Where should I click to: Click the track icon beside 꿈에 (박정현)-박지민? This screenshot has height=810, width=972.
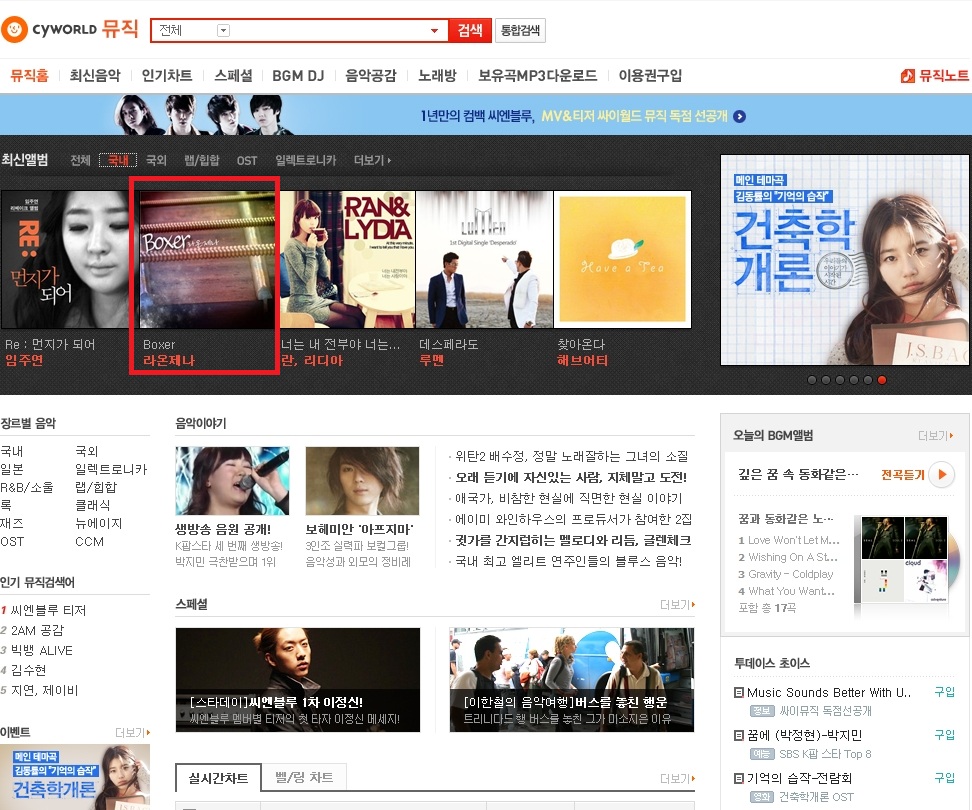pos(739,735)
